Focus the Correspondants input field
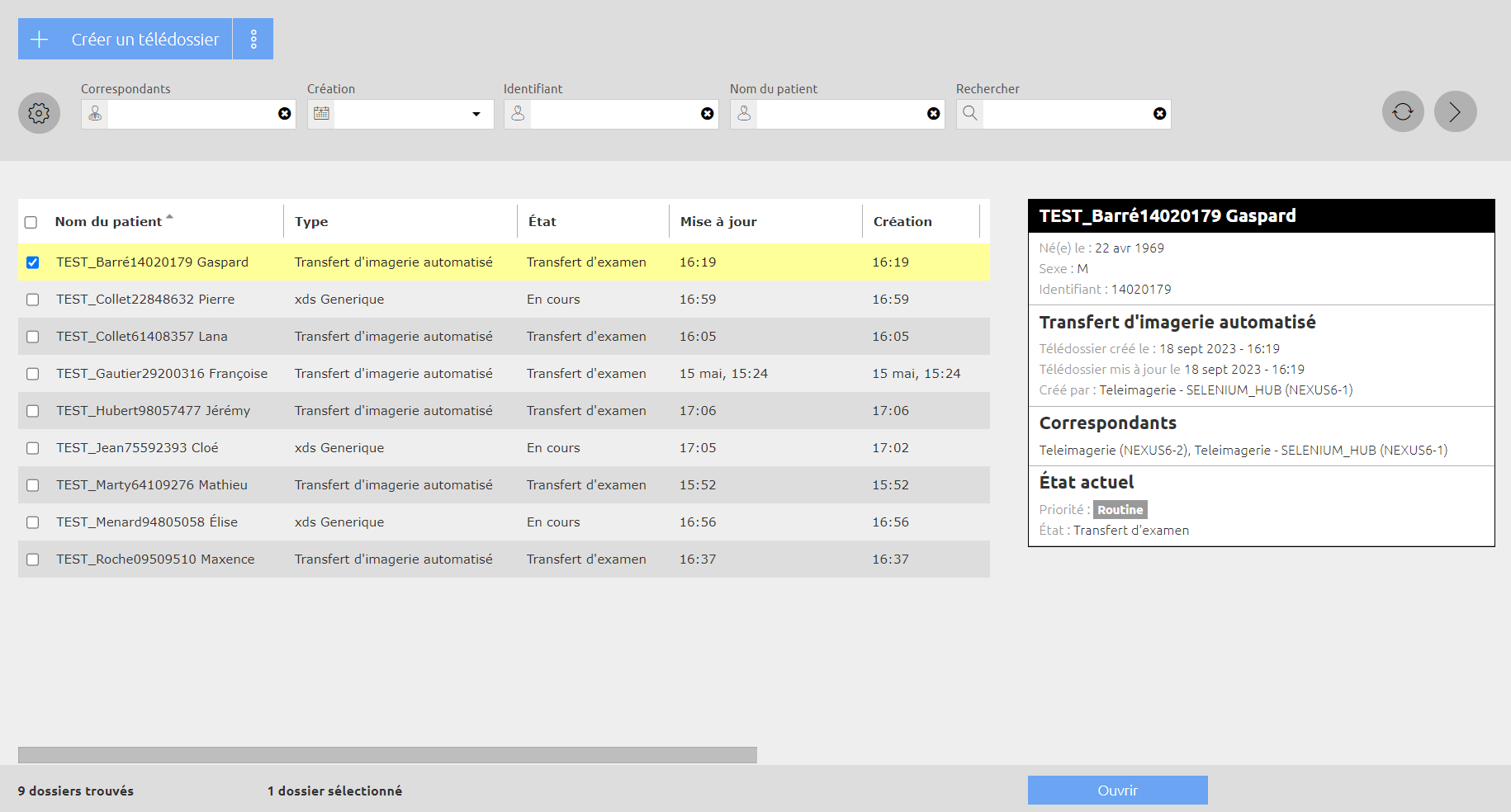The image size is (1511, 812). click(192, 114)
